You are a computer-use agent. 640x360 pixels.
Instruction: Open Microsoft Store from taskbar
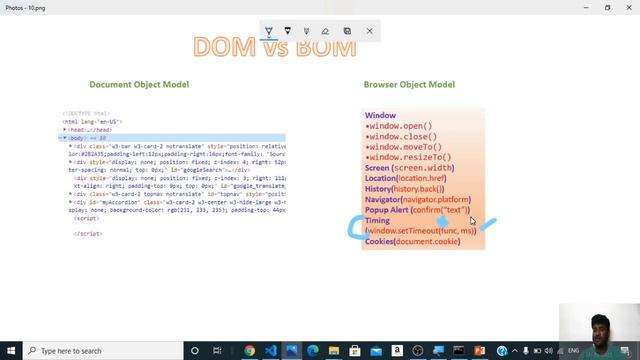click(355, 351)
